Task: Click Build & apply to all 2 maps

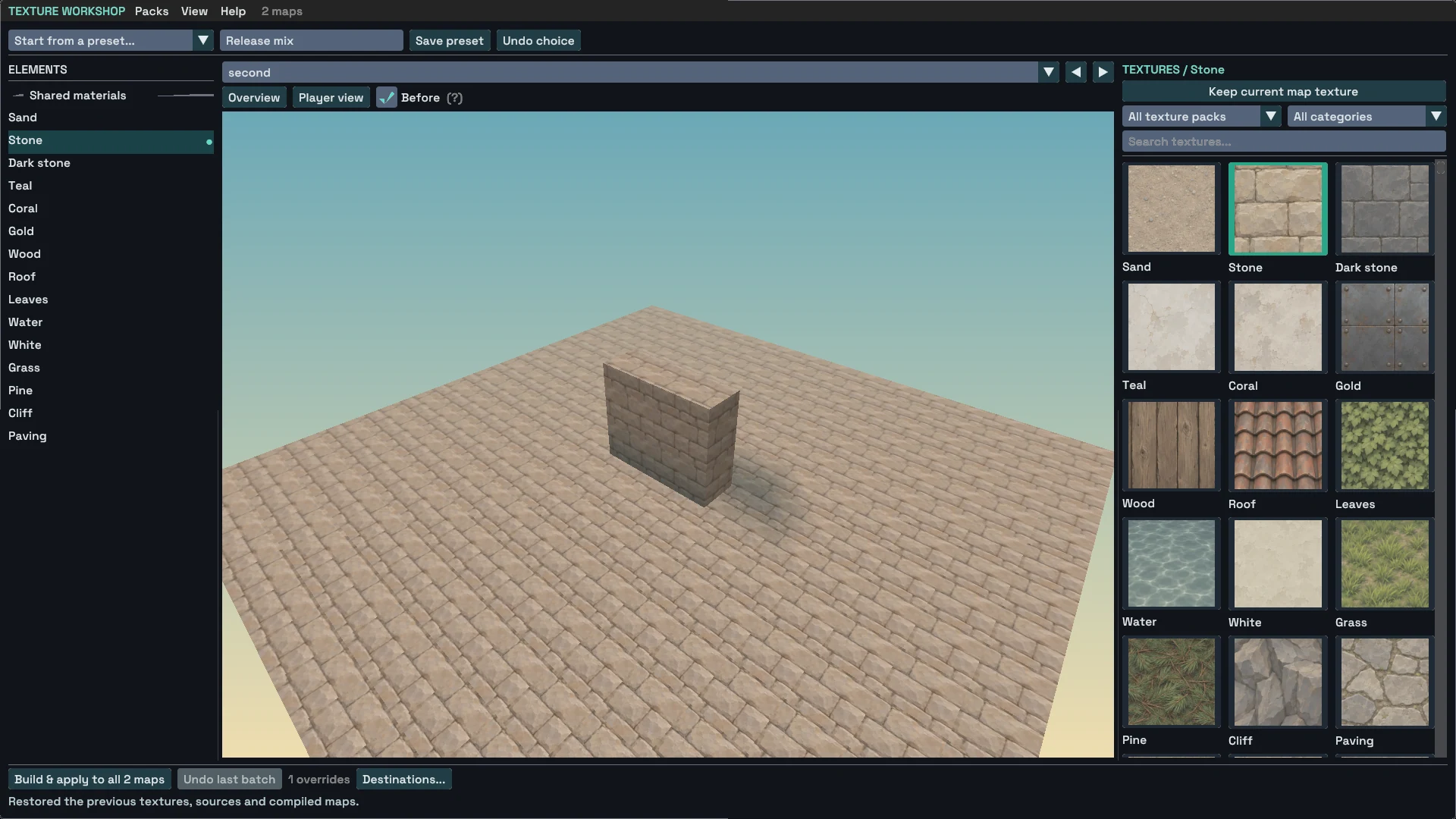Action: point(89,780)
